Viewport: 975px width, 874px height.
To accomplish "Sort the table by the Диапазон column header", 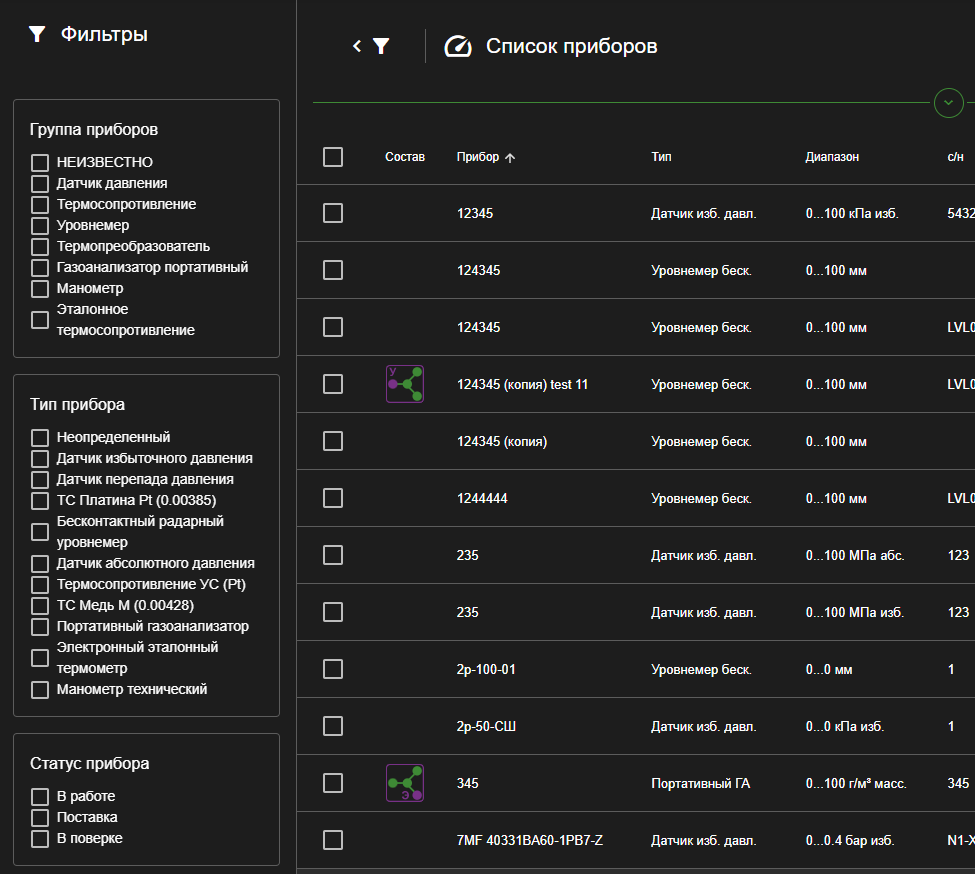I will pyautogui.click(x=832, y=157).
